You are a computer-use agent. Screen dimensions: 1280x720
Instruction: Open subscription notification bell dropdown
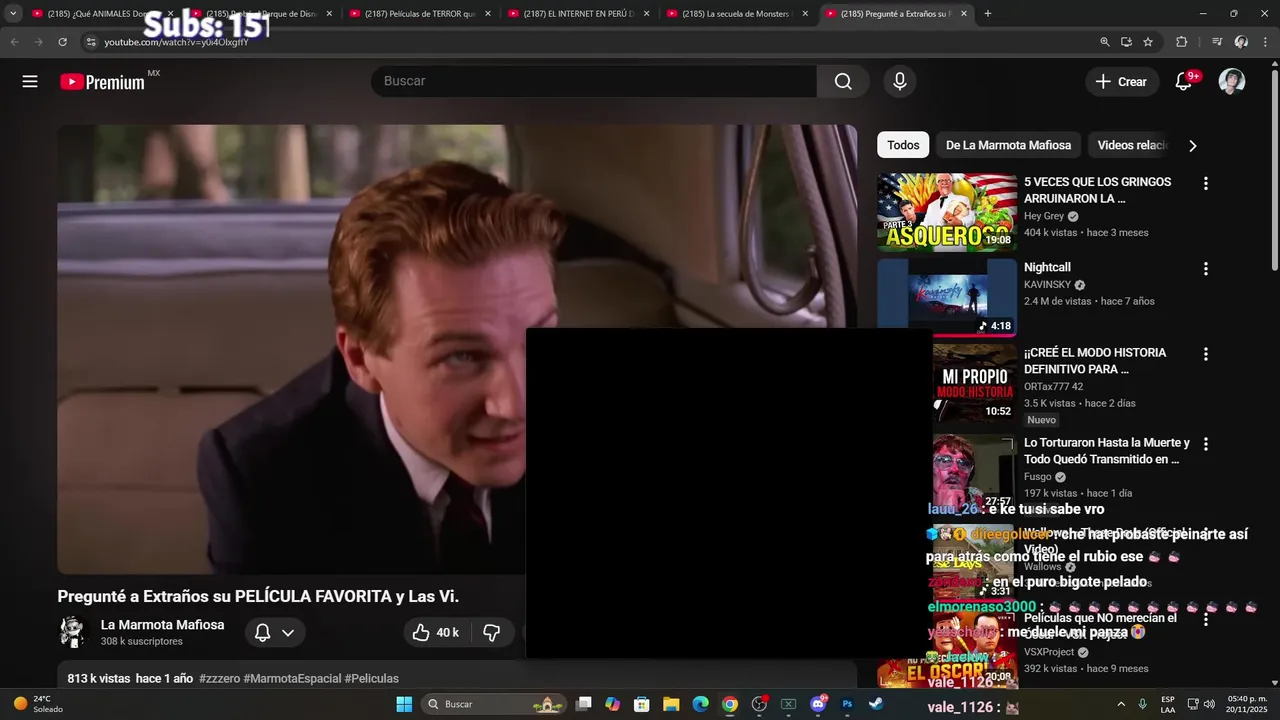click(274, 632)
